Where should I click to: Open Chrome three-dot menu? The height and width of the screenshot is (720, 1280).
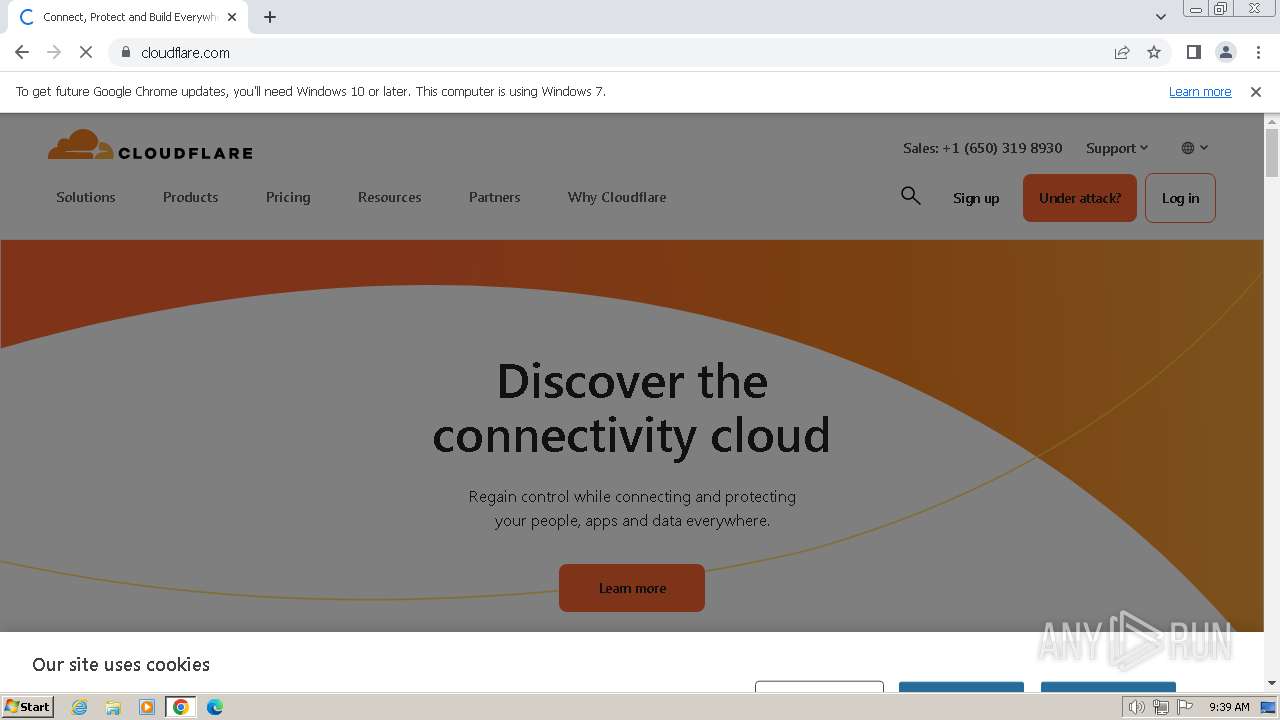pos(1258,52)
